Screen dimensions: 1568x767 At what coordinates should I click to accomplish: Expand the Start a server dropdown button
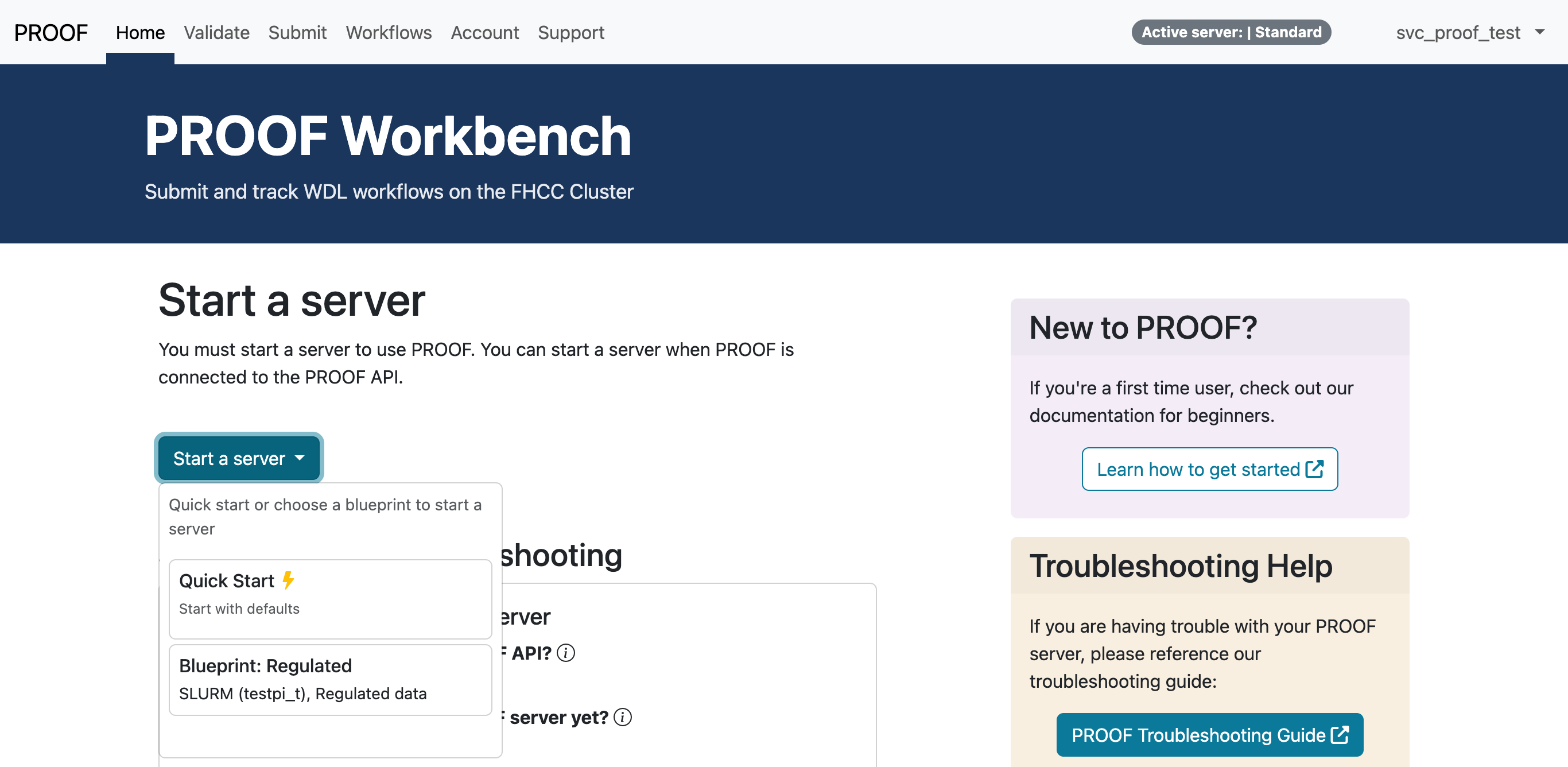coord(238,458)
